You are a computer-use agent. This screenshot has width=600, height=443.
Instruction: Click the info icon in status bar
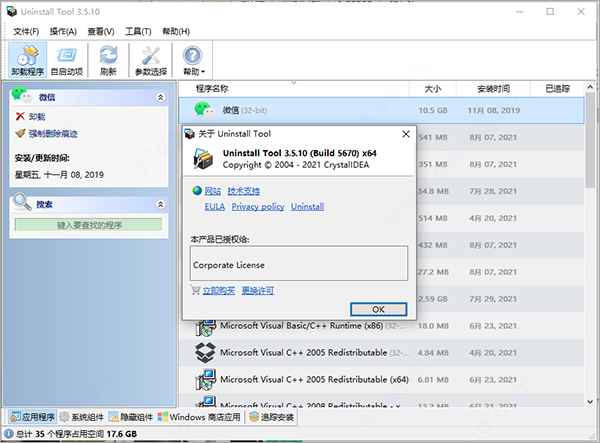click(9, 434)
